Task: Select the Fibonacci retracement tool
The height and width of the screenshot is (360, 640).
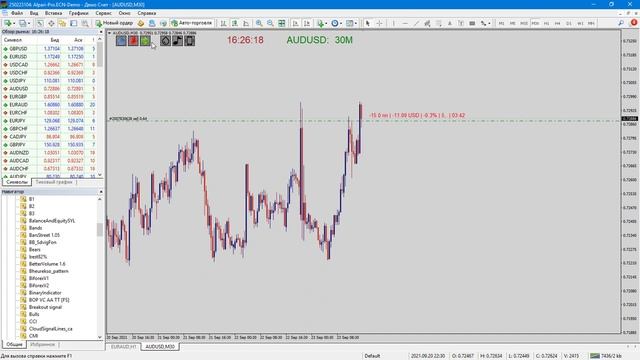Action: (439, 23)
